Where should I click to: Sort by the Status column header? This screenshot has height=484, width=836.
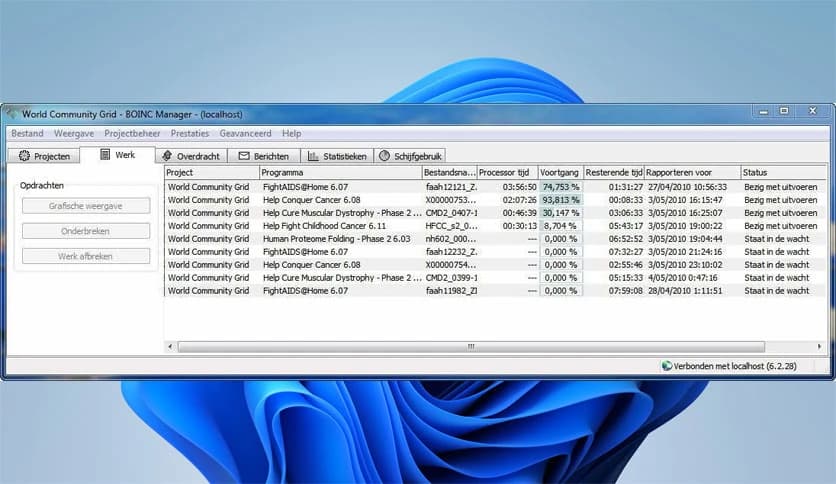(784, 172)
